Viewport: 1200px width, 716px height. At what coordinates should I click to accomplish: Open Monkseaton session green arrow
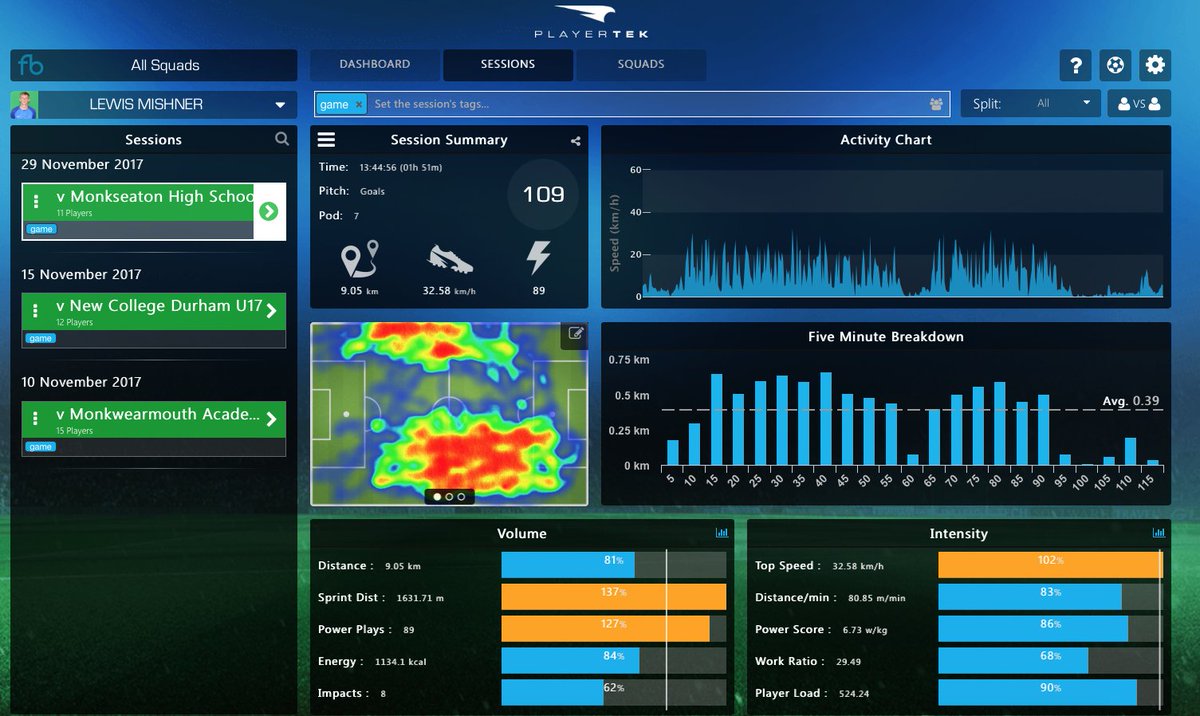click(x=268, y=211)
